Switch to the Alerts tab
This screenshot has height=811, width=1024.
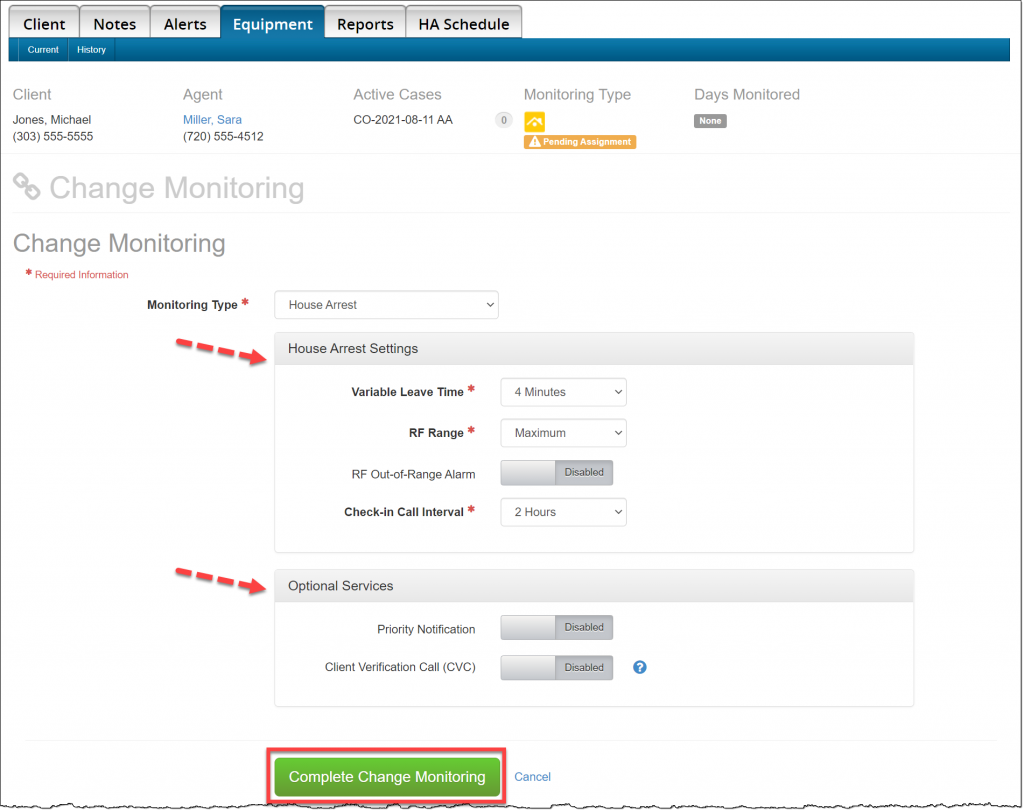click(185, 24)
